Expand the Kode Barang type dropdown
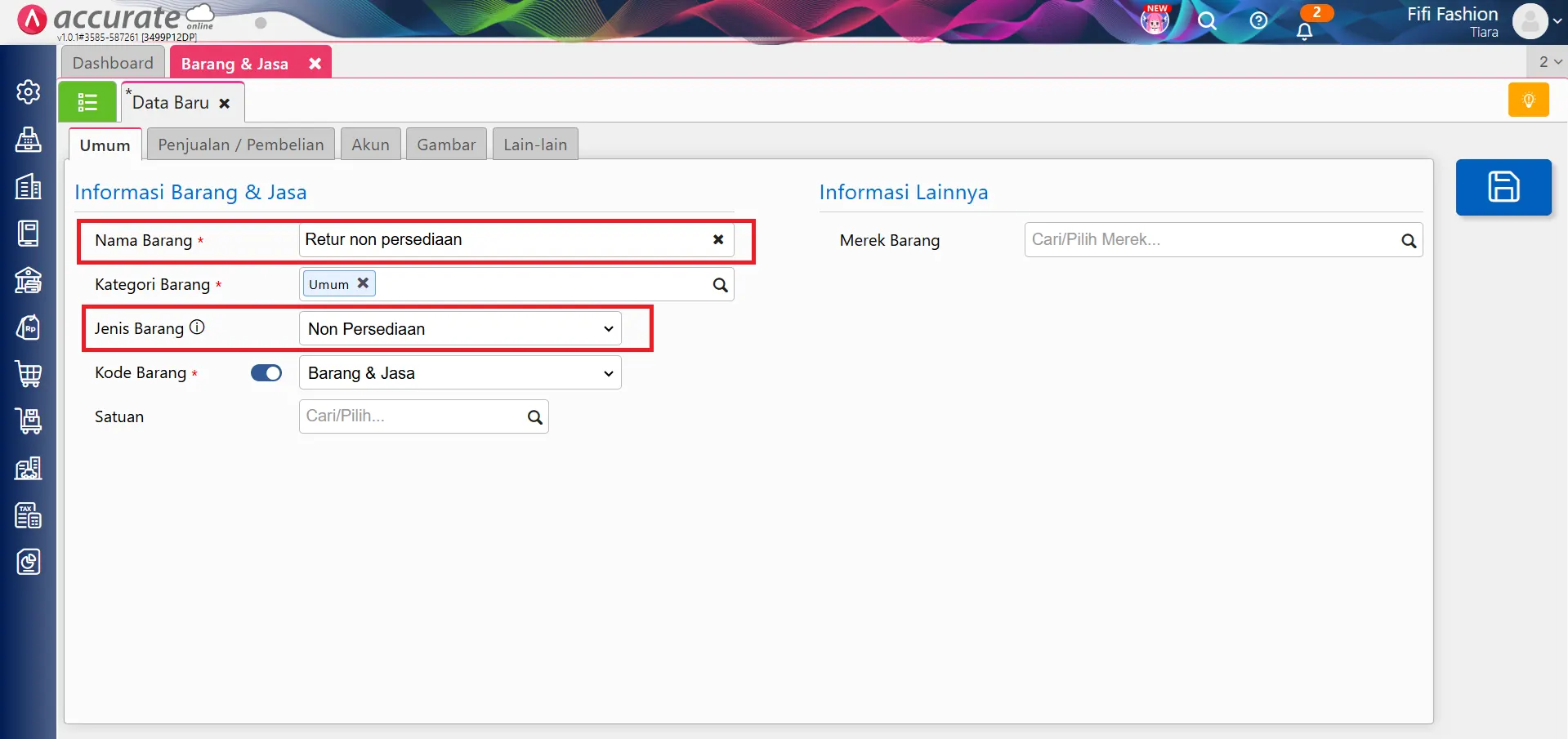This screenshot has height=739, width=1568. (459, 373)
